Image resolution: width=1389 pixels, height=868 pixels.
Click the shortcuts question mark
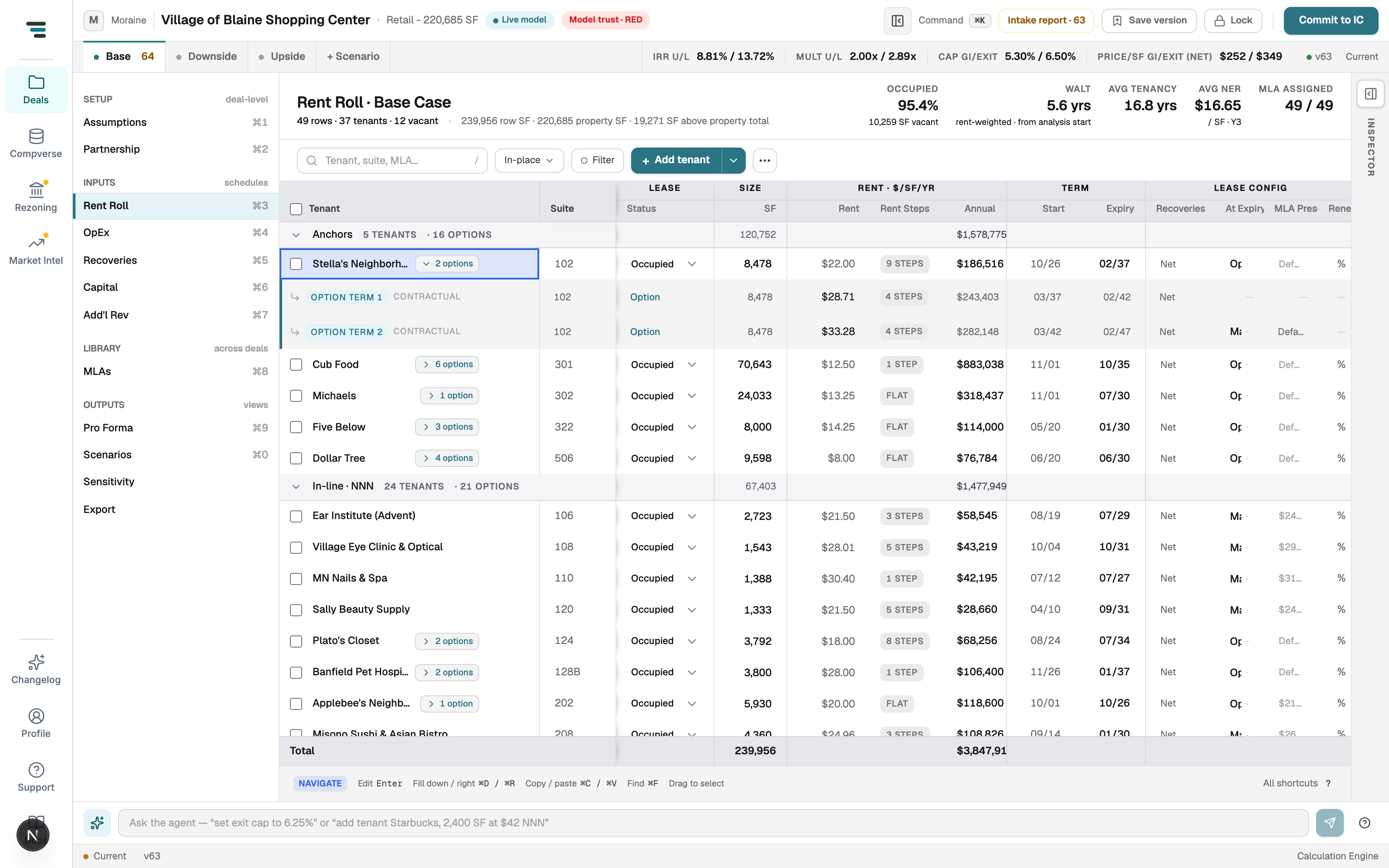[1328, 783]
